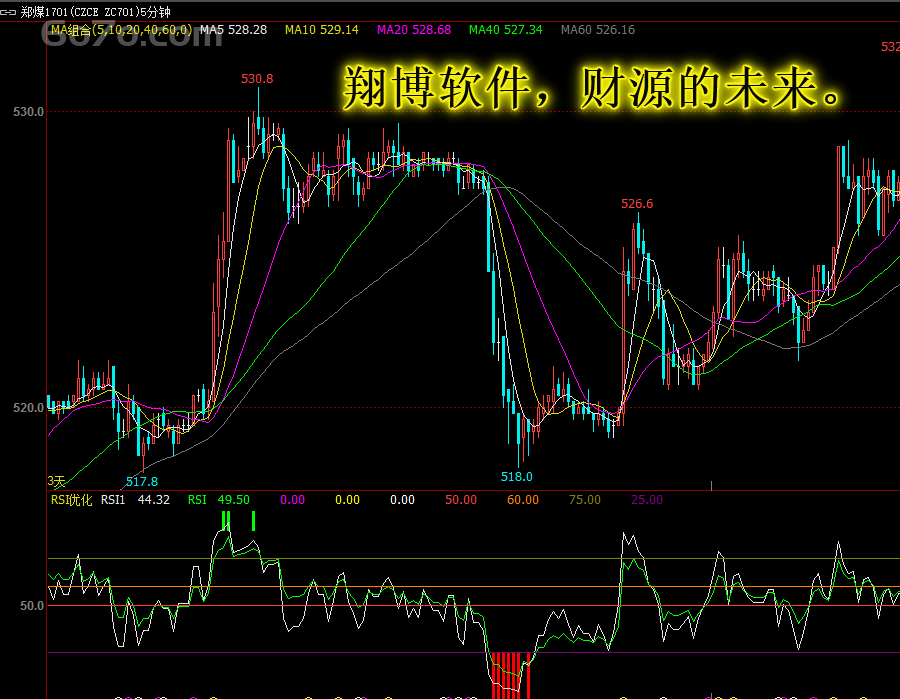
Task: Click the orange 60.00 RSI level value
Action: (x=523, y=500)
